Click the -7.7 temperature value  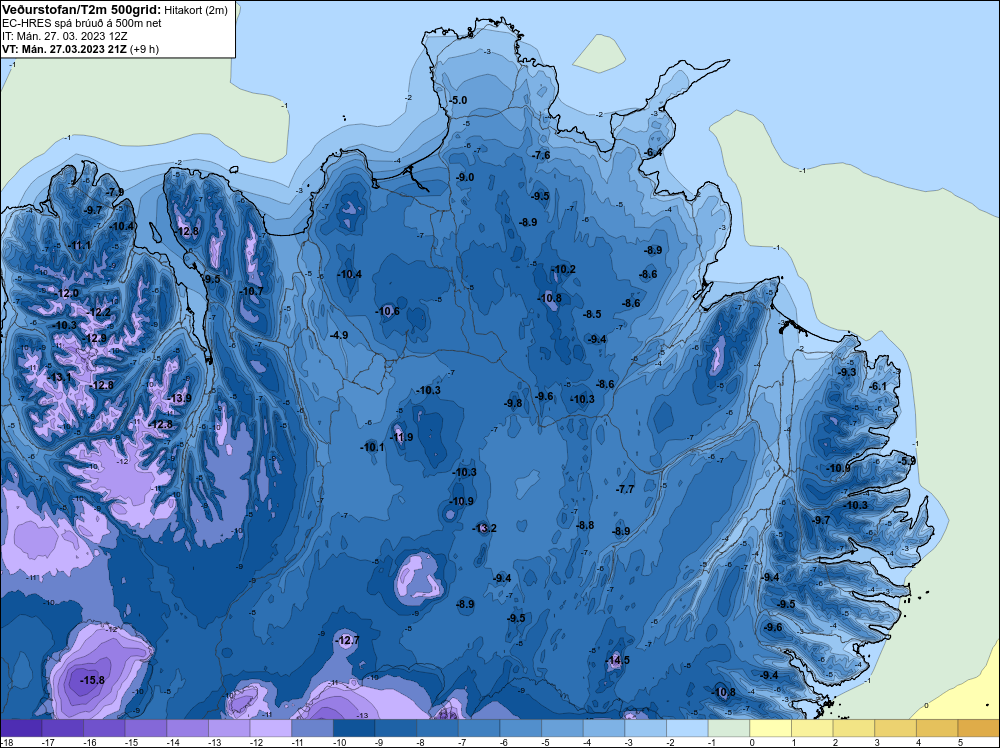tap(625, 489)
